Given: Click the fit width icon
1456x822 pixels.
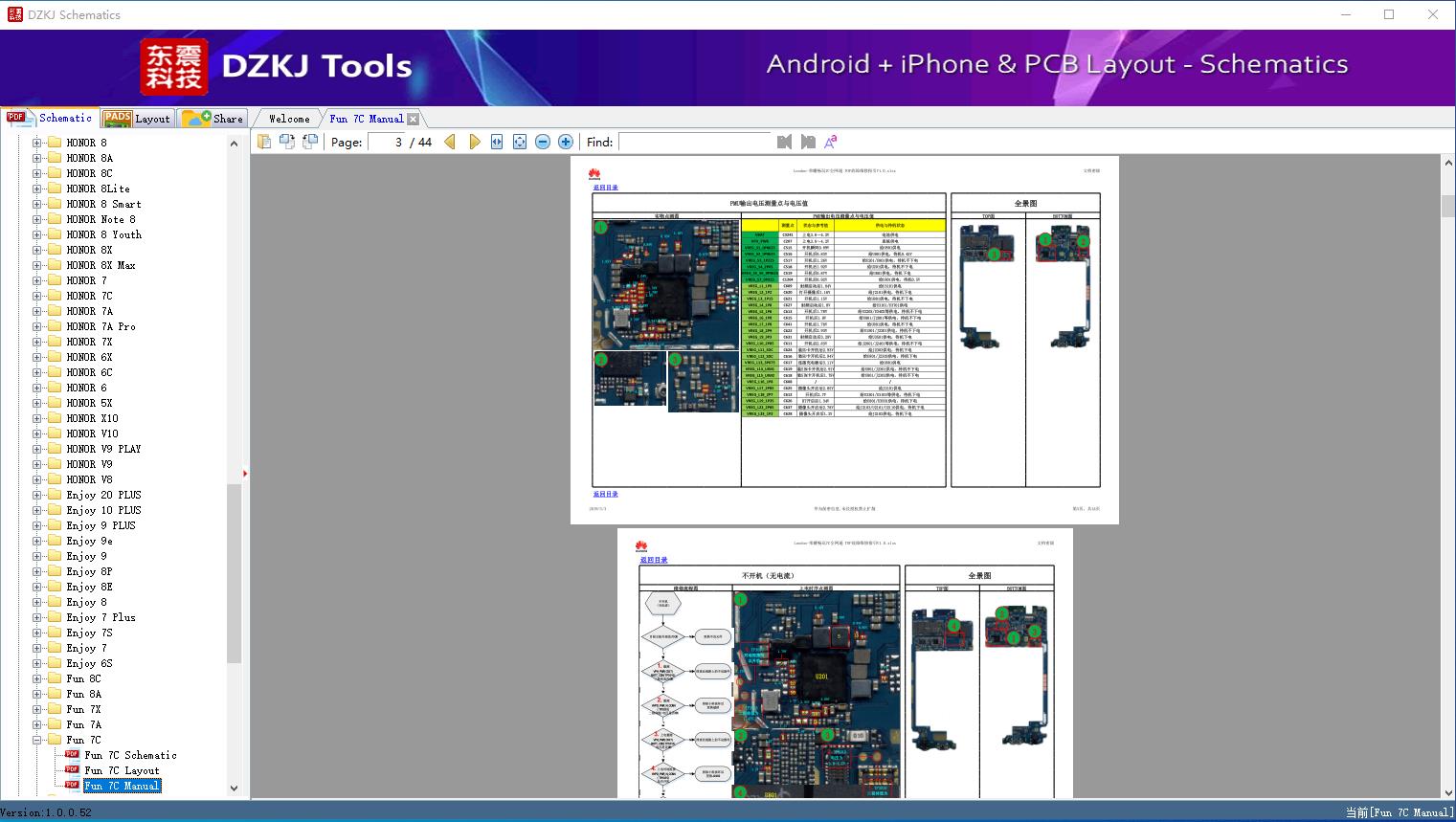Looking at the screenshot, I should (x=497, y=142).
